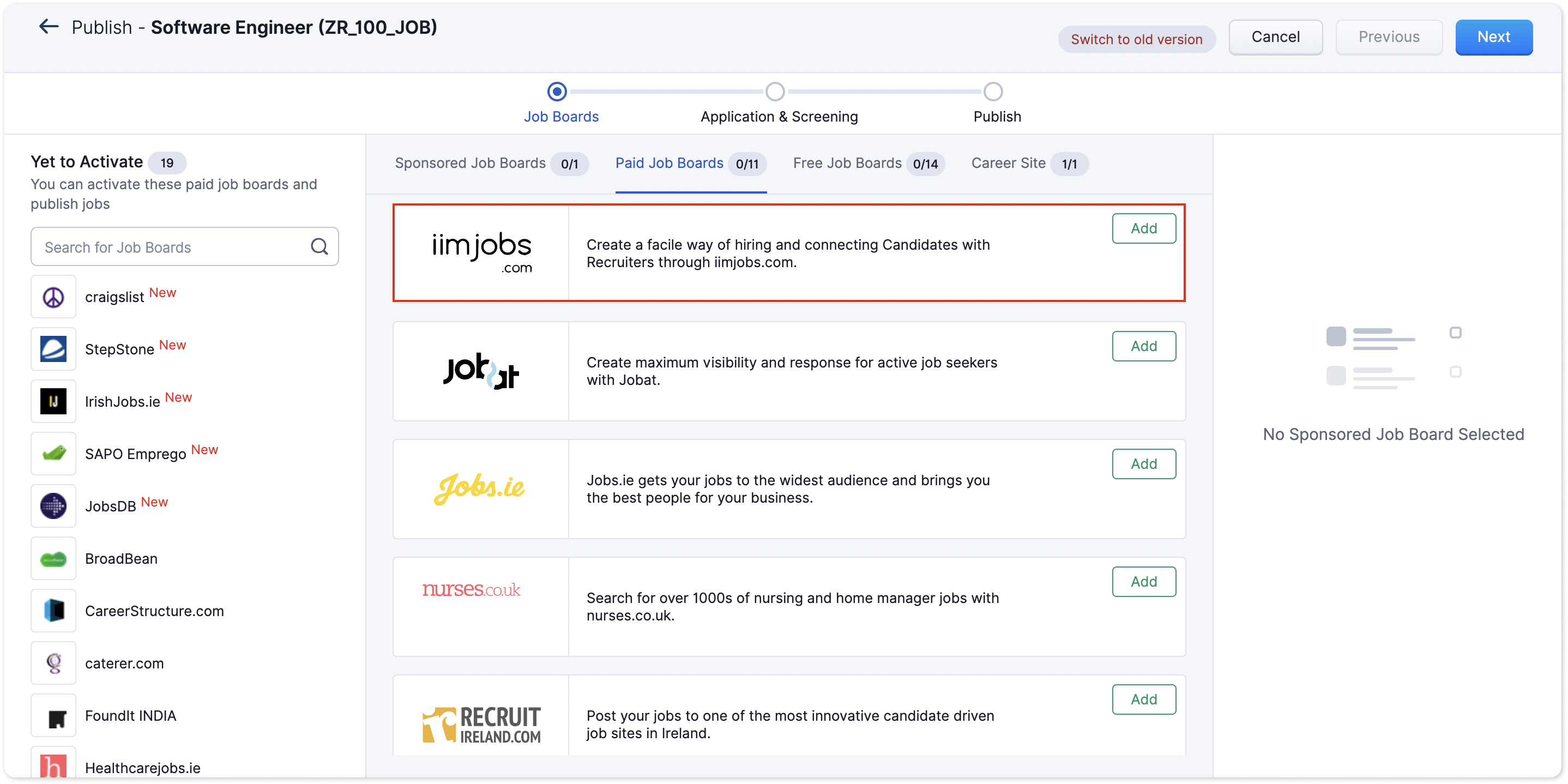1568x784 pixels.
Task: Click the CareerStructure.com icon
Action: (x=53, y=611)
